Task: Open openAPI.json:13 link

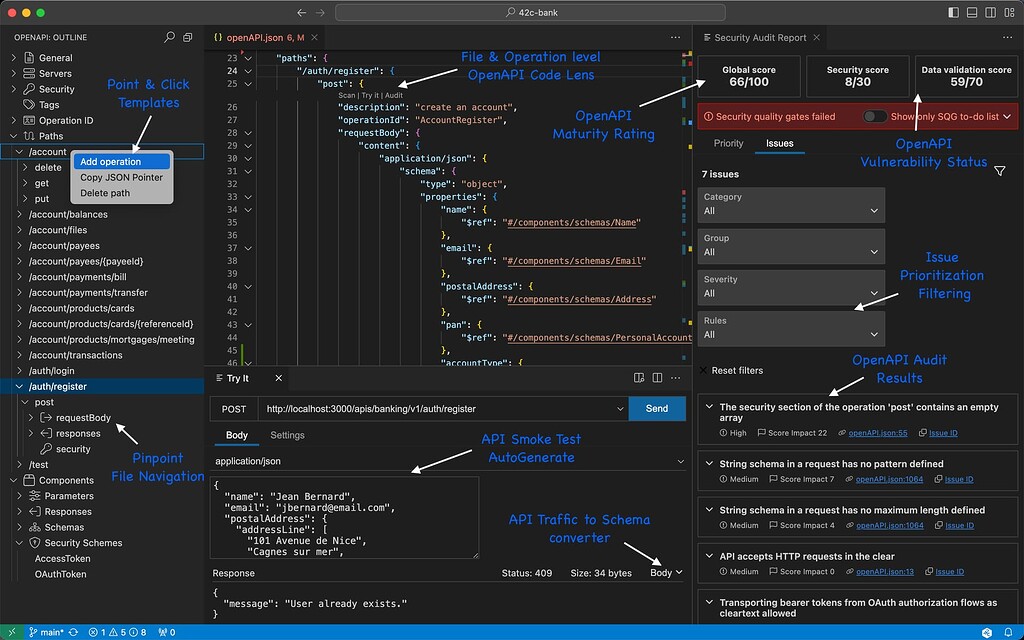Action: [885, 571]
